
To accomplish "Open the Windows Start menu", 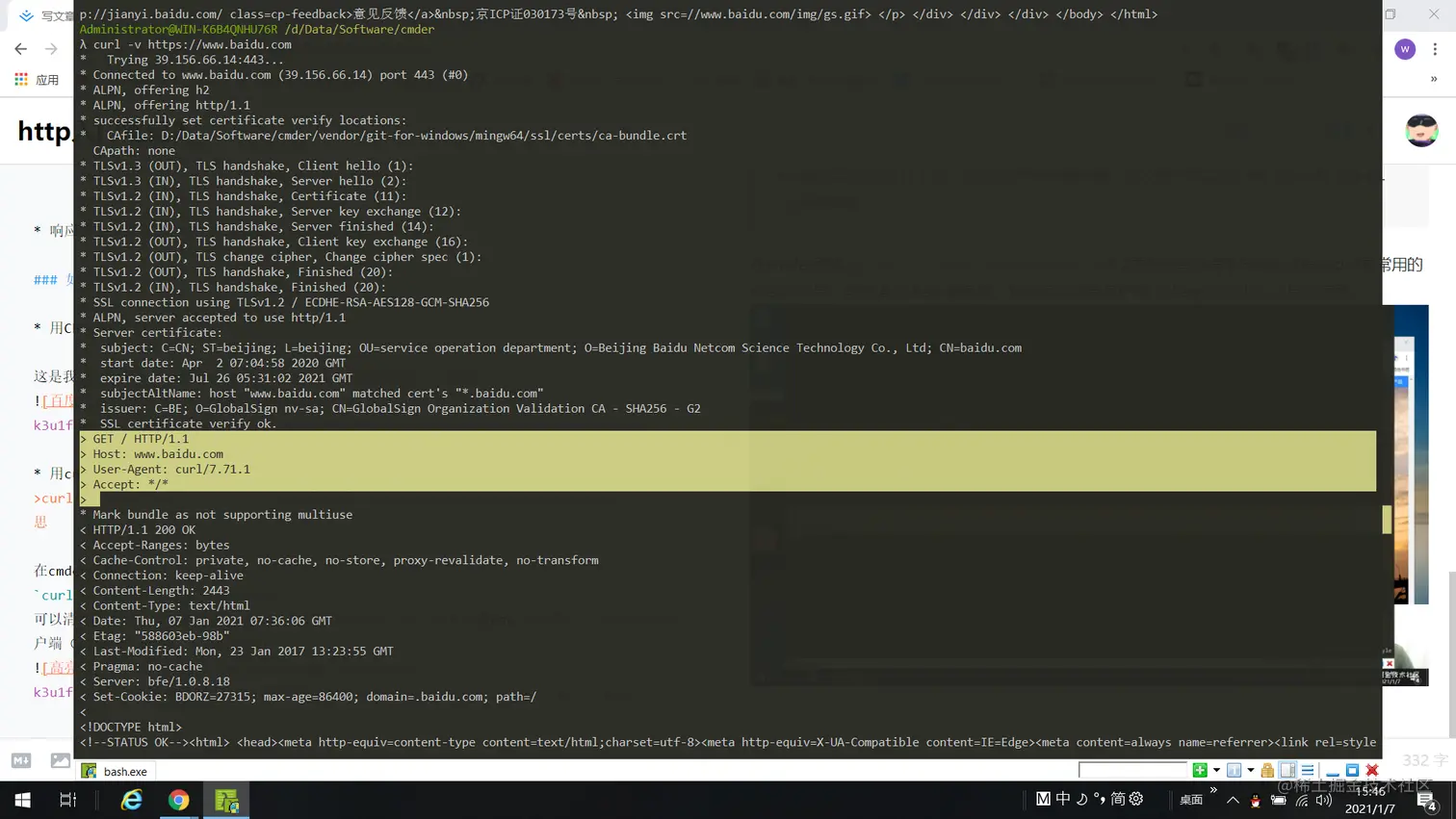I will [23, 800].
